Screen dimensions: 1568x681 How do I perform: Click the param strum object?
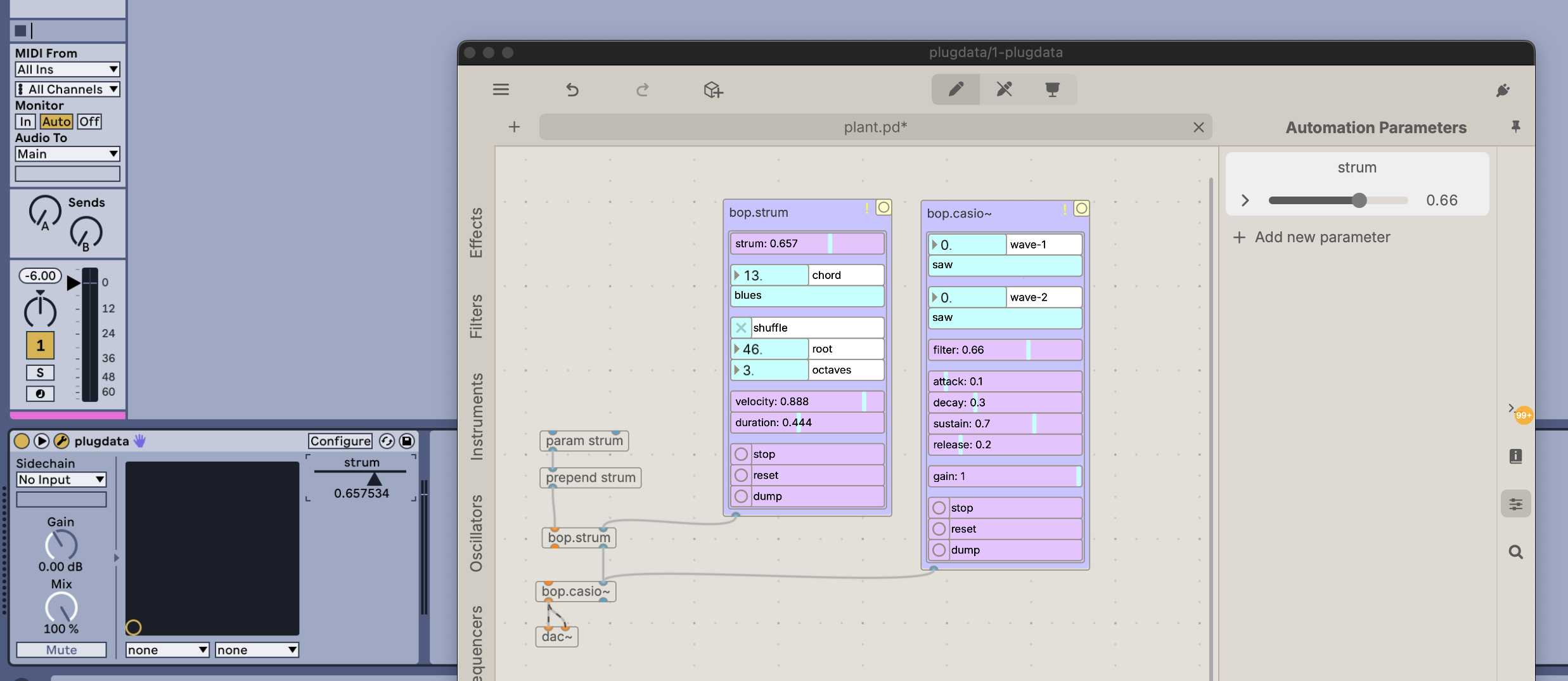coord(584,441)
